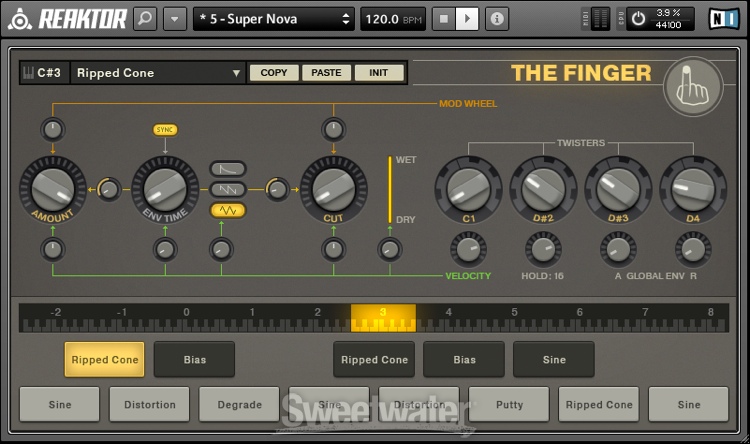Click the COPY button
This screenshot has width=750, height=444.
coord(274,73)
